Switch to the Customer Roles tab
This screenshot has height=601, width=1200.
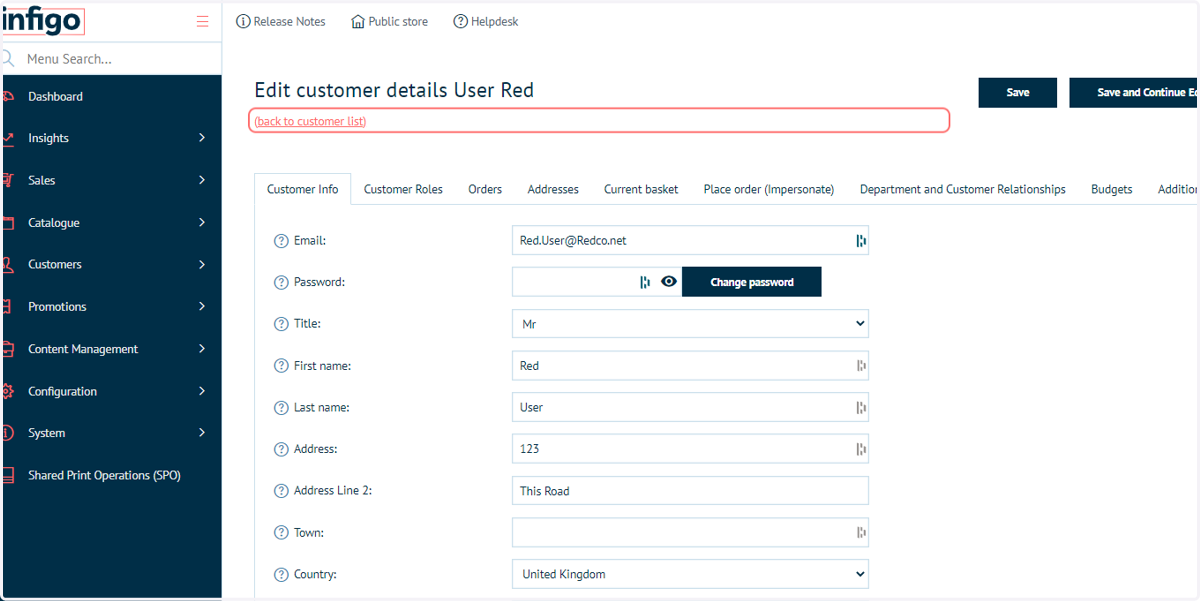tap(403, 189)
